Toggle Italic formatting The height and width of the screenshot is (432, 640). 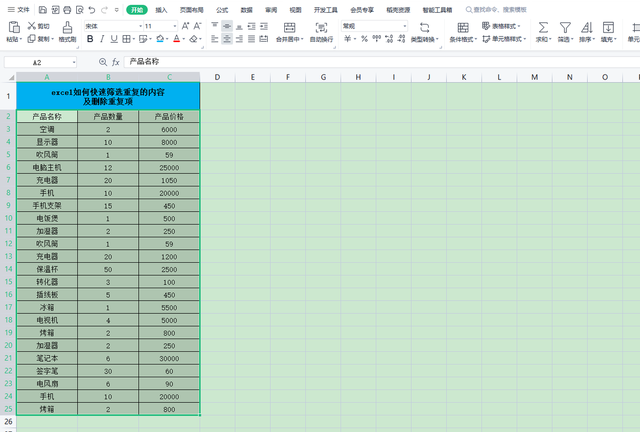[102, 39]
